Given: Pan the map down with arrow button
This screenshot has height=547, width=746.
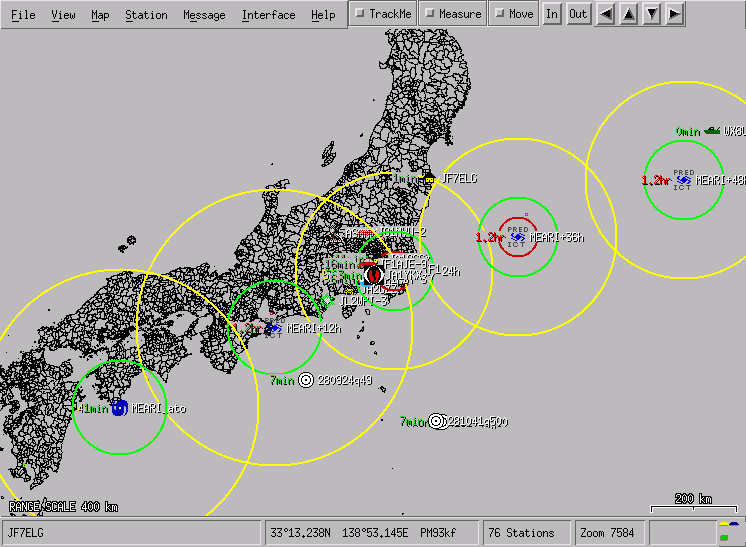Looking at the screenshot, I should click(x=652, y=14).
